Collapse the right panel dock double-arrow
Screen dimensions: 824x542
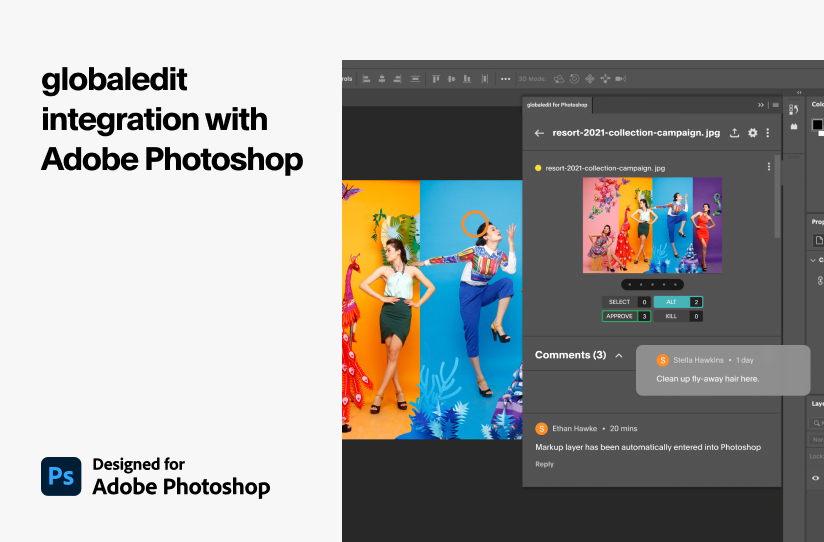pyautogui.click(x=799, y=93)
